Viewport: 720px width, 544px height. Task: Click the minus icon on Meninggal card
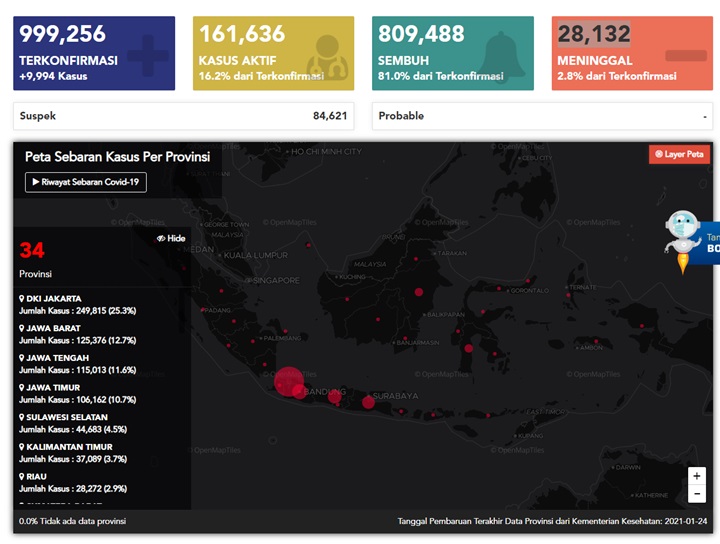(x=686, y=56)
